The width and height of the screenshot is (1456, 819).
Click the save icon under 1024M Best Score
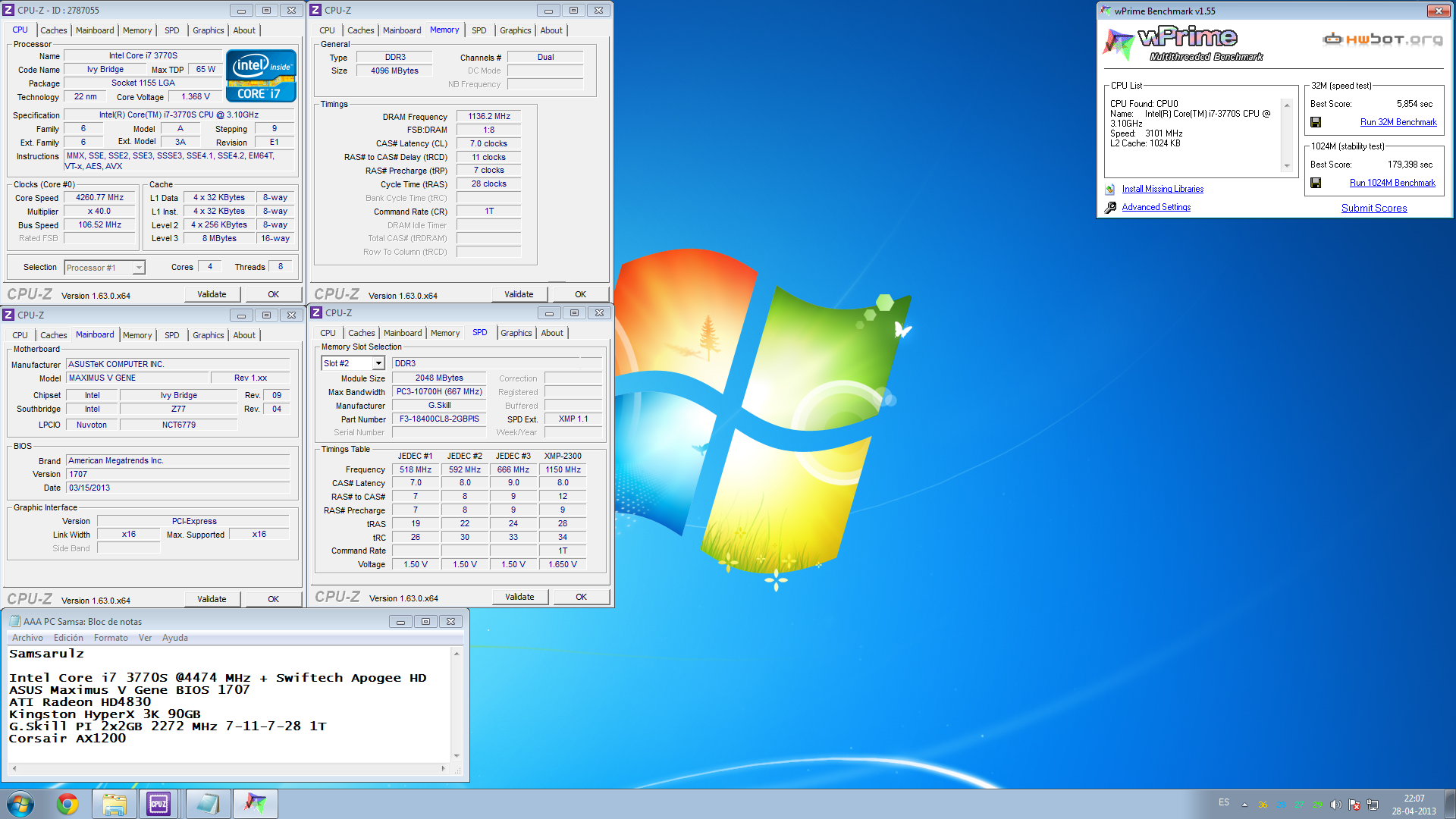pos(1316,183)
